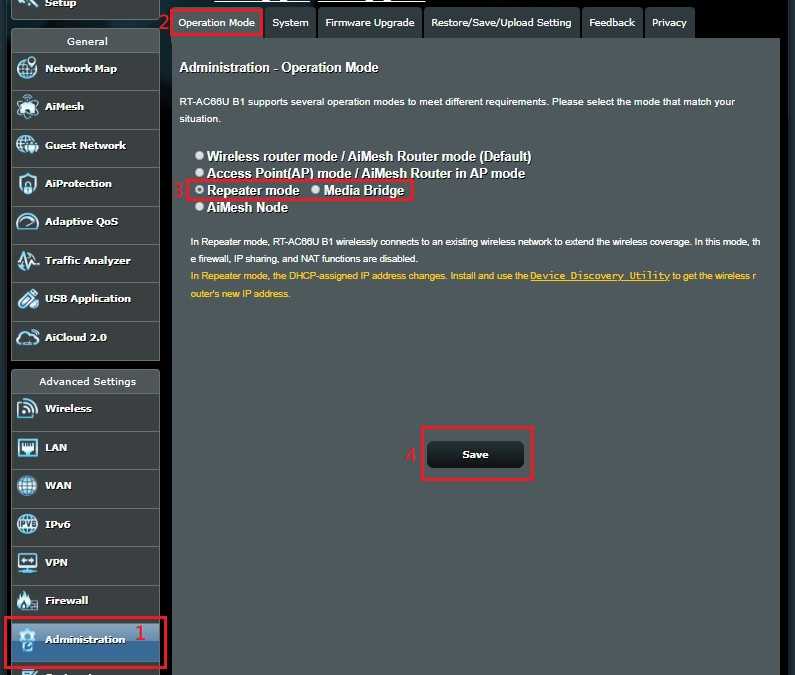Image resolution: width=795 pixels, height=675 pixels.
Task: Click the AiMesh sidebar icon
Action: (x=27, y=106)
